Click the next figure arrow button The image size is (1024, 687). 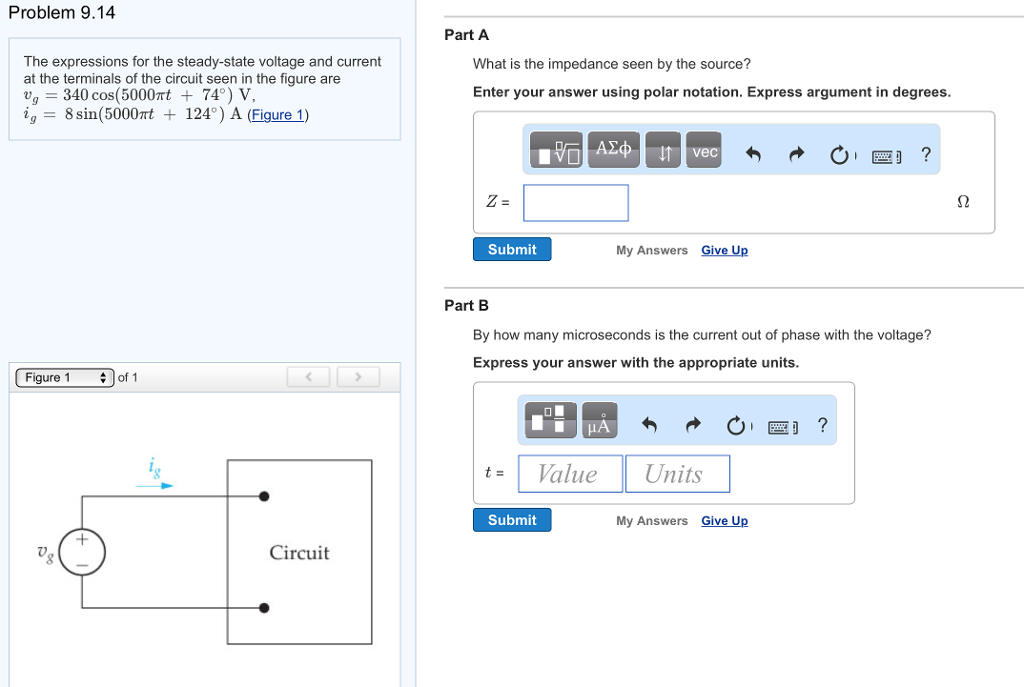358,377
